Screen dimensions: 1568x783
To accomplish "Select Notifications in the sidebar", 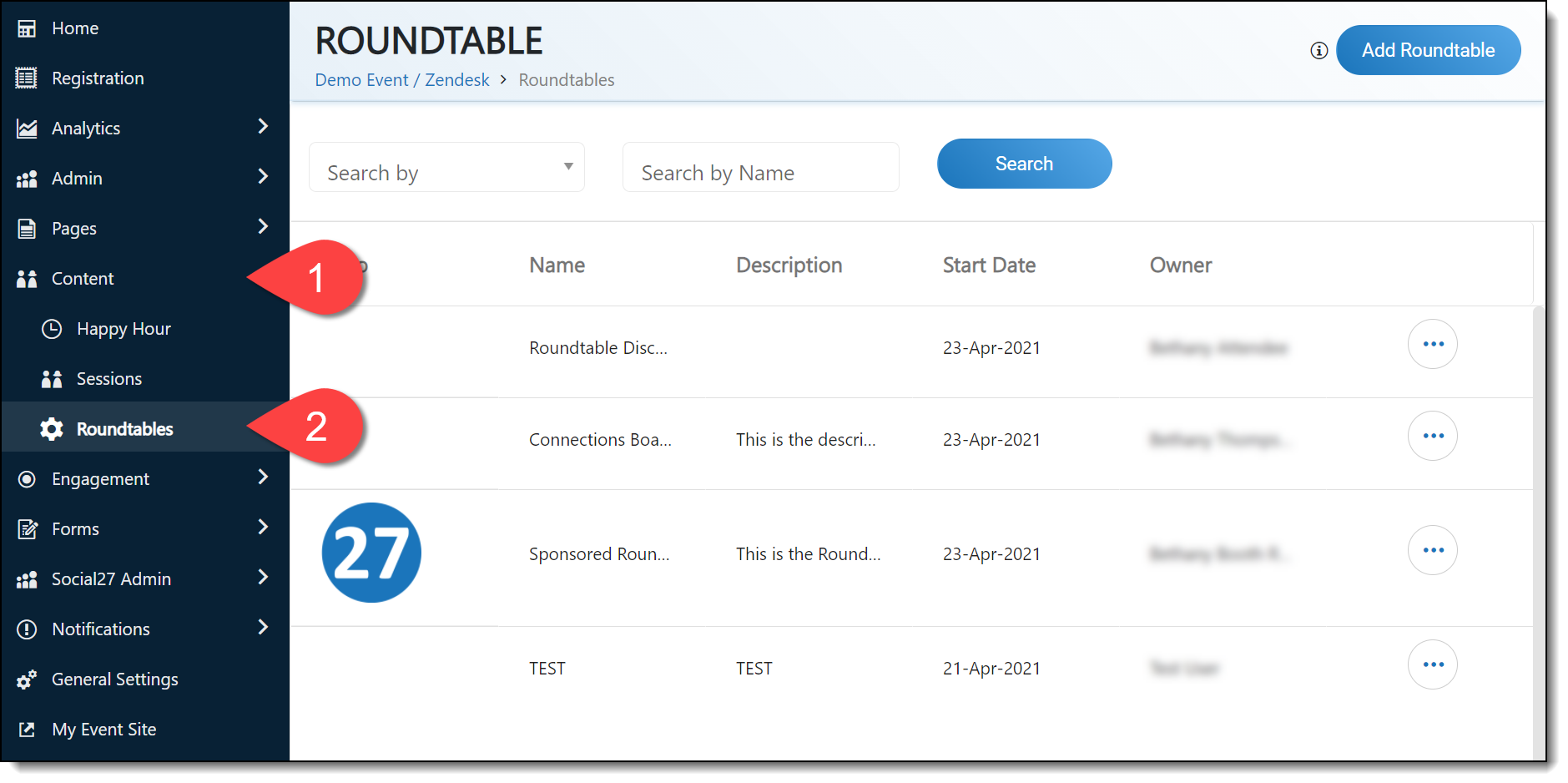I will click(x=101, y=629).
